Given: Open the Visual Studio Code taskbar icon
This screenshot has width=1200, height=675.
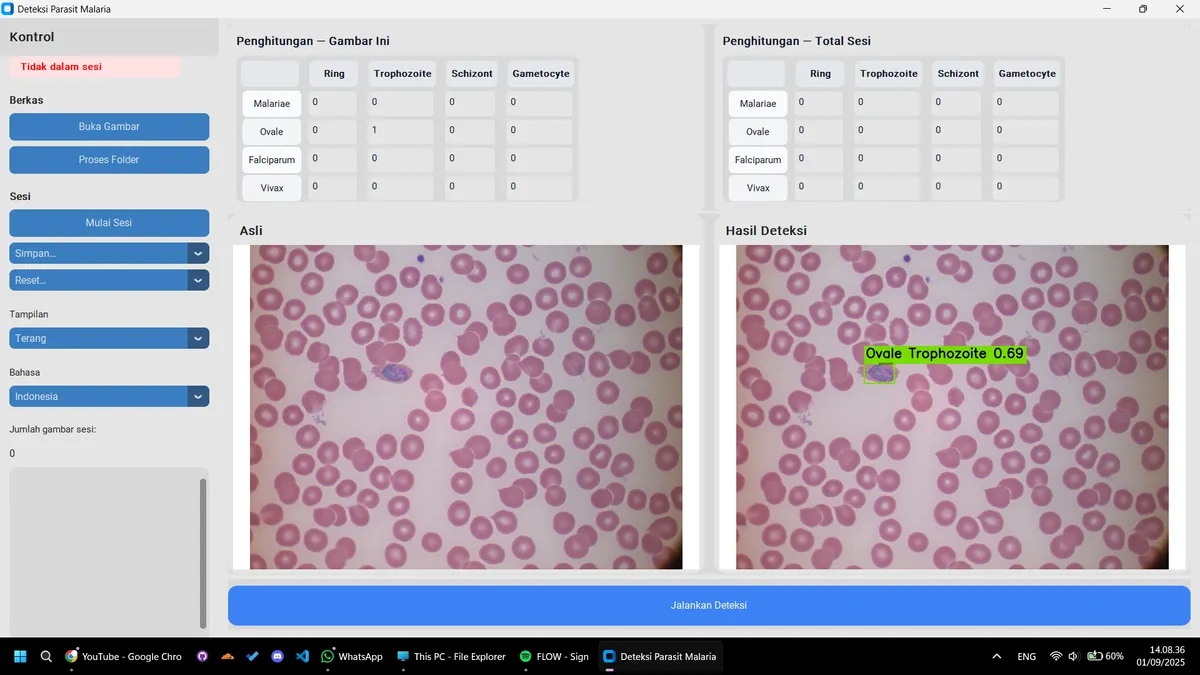Looking at the screenshot, I should 302,657.
